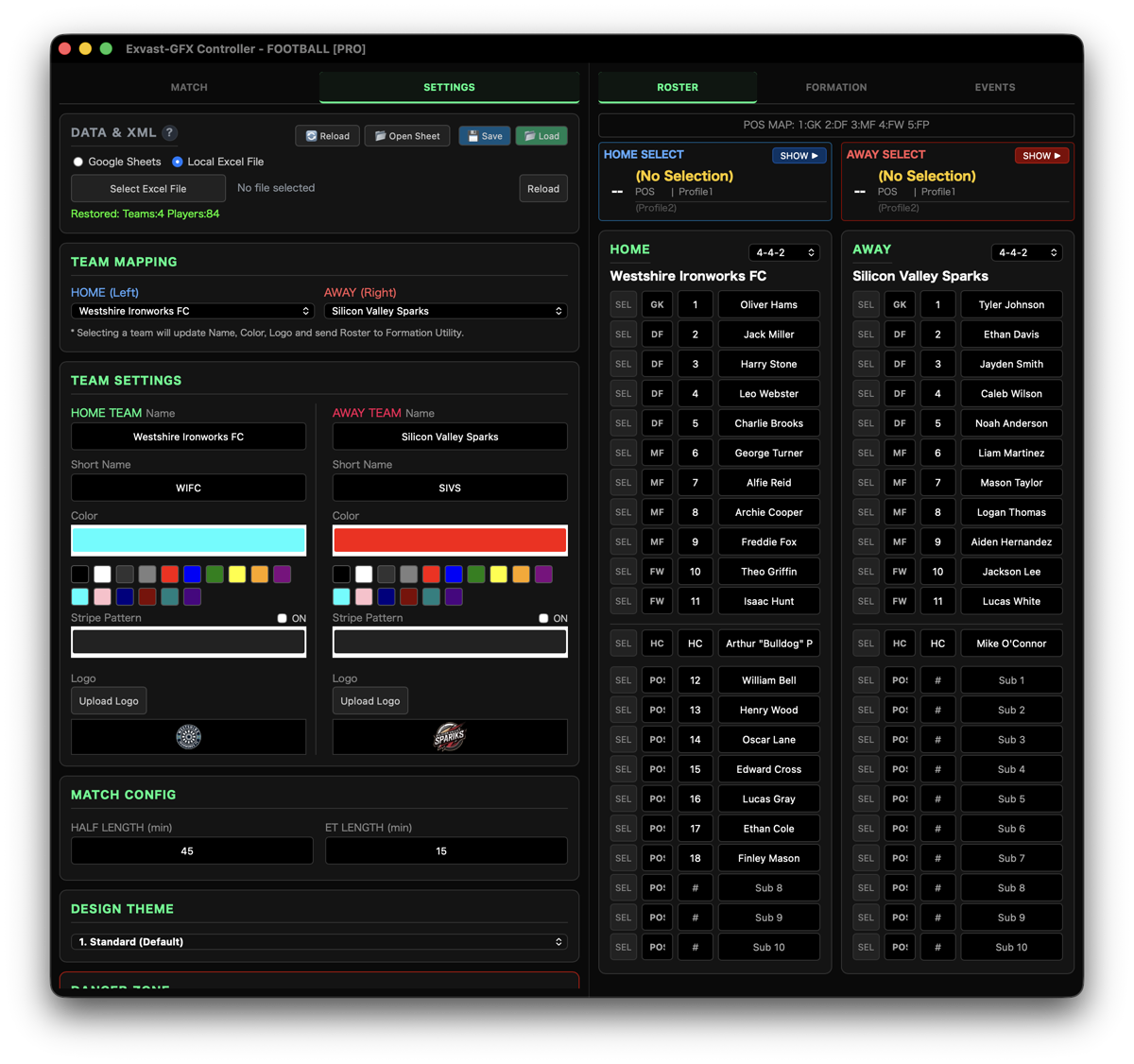The height and width of the screenshot is (1064, 1134).
Task: Pick the blue swatch under away team Color
Action: coord(454,574)
